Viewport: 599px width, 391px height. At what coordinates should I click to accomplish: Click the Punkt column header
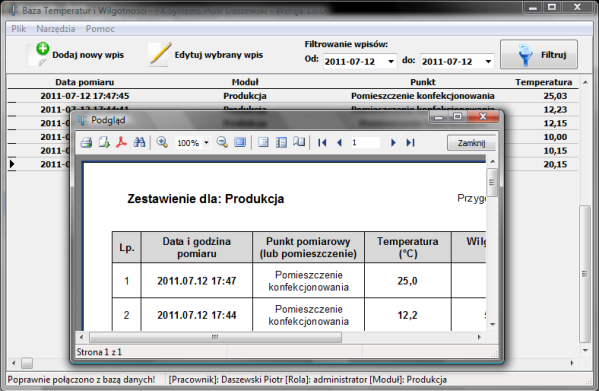pos(423,82)
